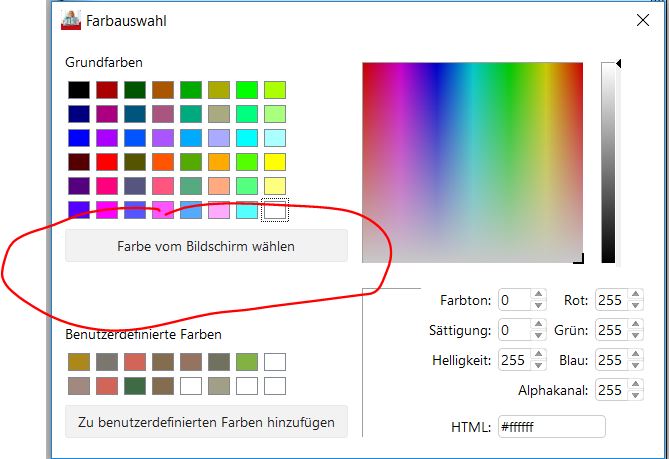The image size is (669, 459).
Task: Click the Grün value field
Action: 612,330
